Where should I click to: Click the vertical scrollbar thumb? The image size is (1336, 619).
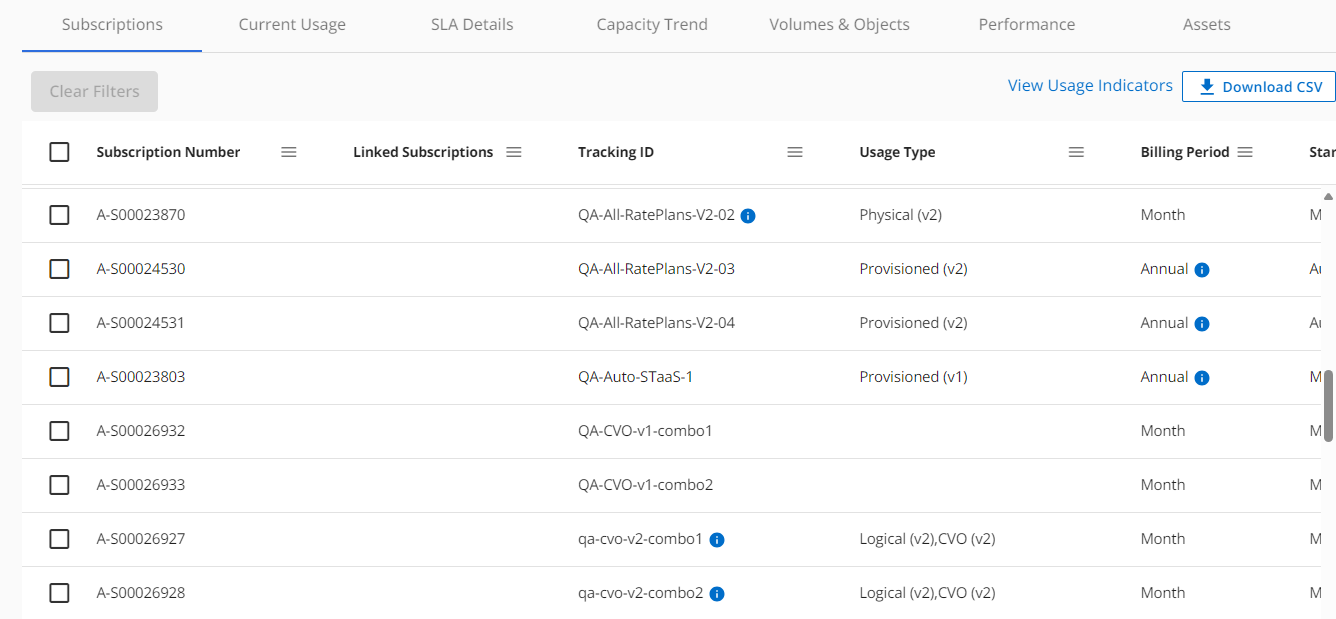tap(1328, 406)
